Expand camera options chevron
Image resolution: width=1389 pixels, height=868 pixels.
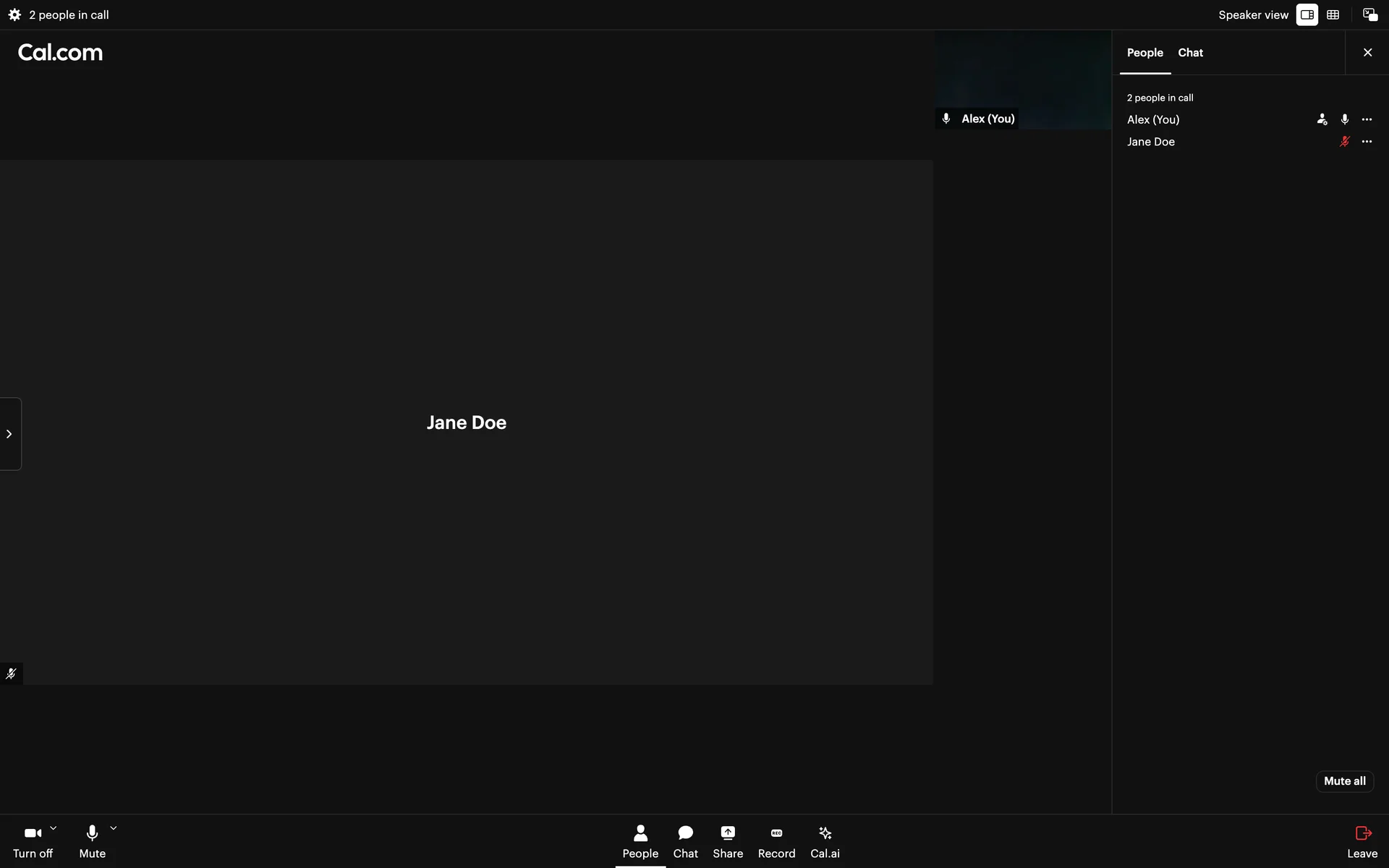[x=54, y=828]
